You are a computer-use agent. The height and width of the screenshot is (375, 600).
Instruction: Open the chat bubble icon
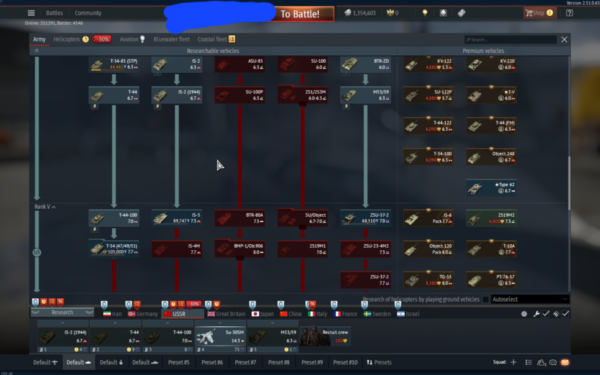pyautogui.click(x=553, y=362)
